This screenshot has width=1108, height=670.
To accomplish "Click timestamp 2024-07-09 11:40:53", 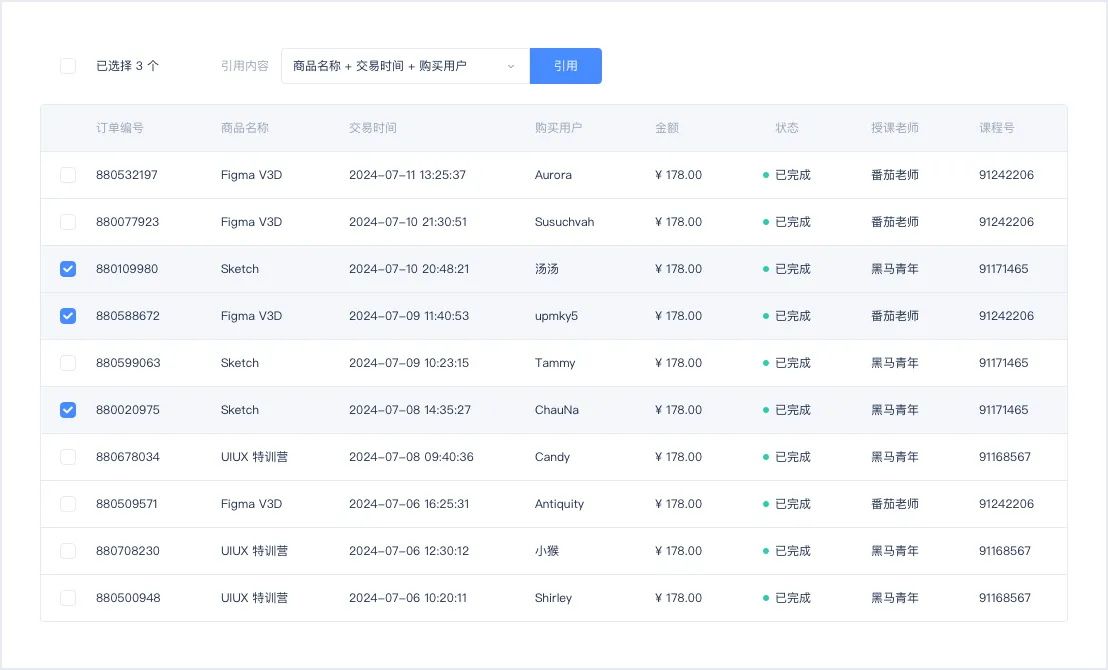I will coord(409,316).
